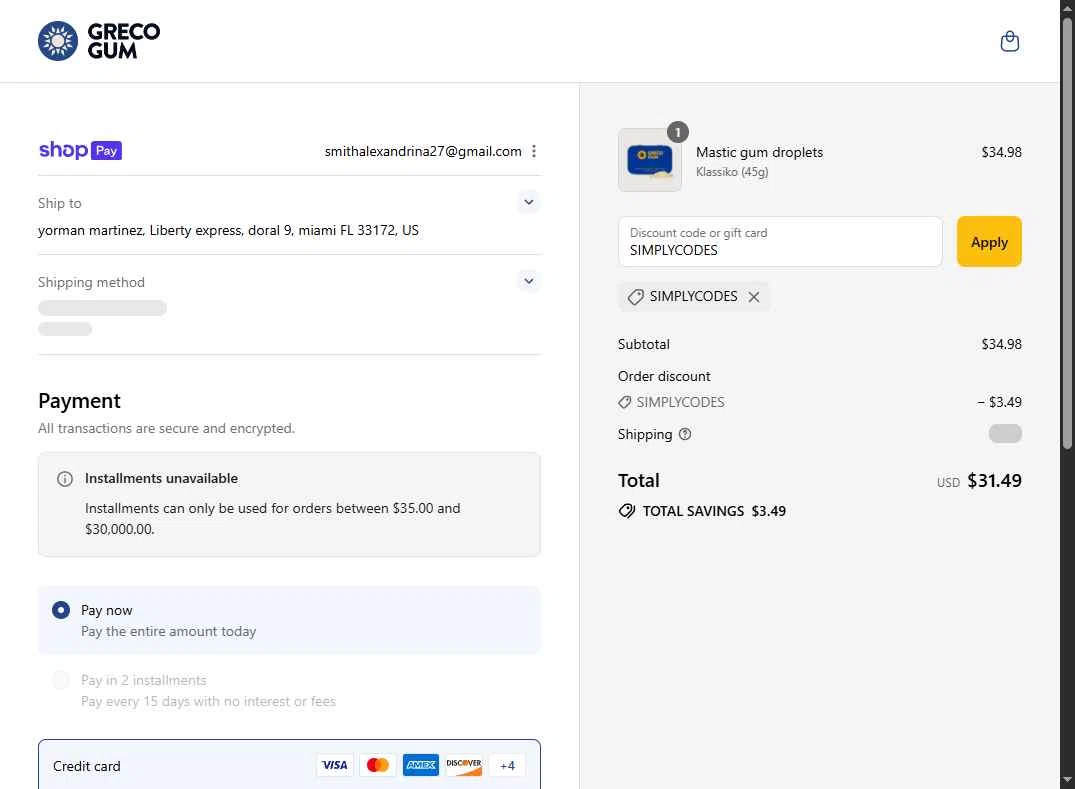Image resolution: width=1075 pixels, height=789 pixels.
Task: Click the Shop Pay logo
Action: (x=80, y=150)
